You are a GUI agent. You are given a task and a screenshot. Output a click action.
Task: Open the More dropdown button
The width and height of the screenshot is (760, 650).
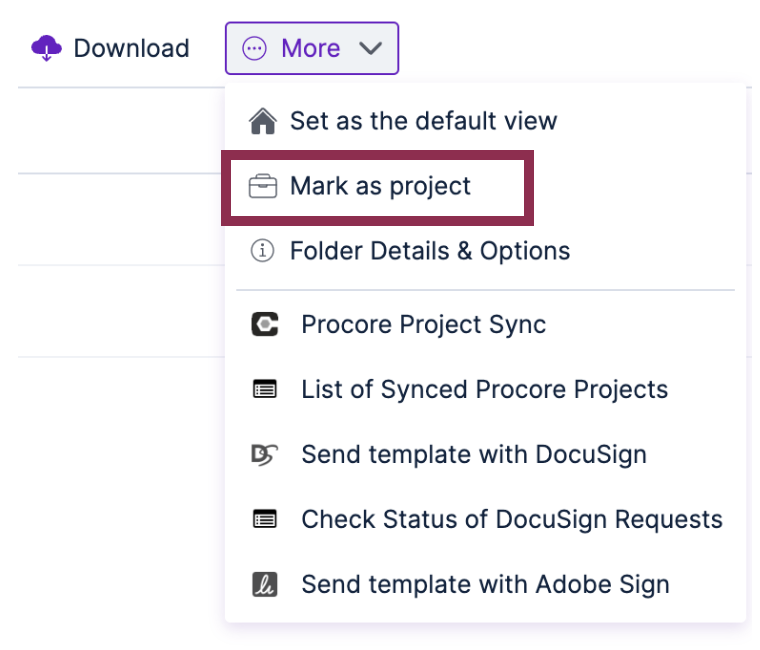pyautogui.click(x=312, y=48)
